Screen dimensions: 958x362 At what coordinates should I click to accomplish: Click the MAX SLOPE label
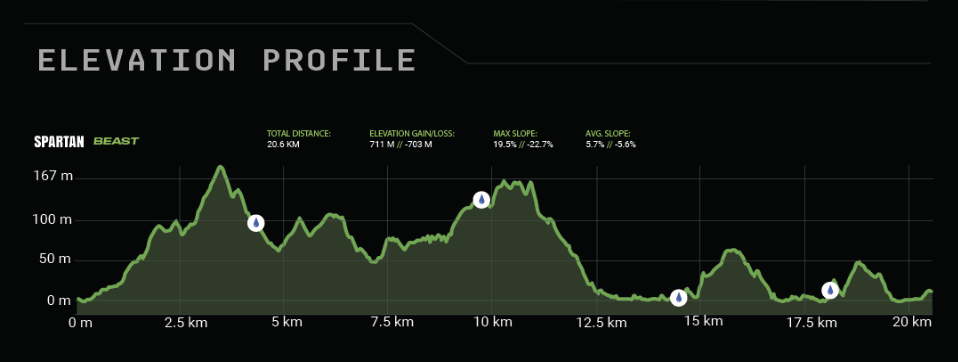coord(515,133)
